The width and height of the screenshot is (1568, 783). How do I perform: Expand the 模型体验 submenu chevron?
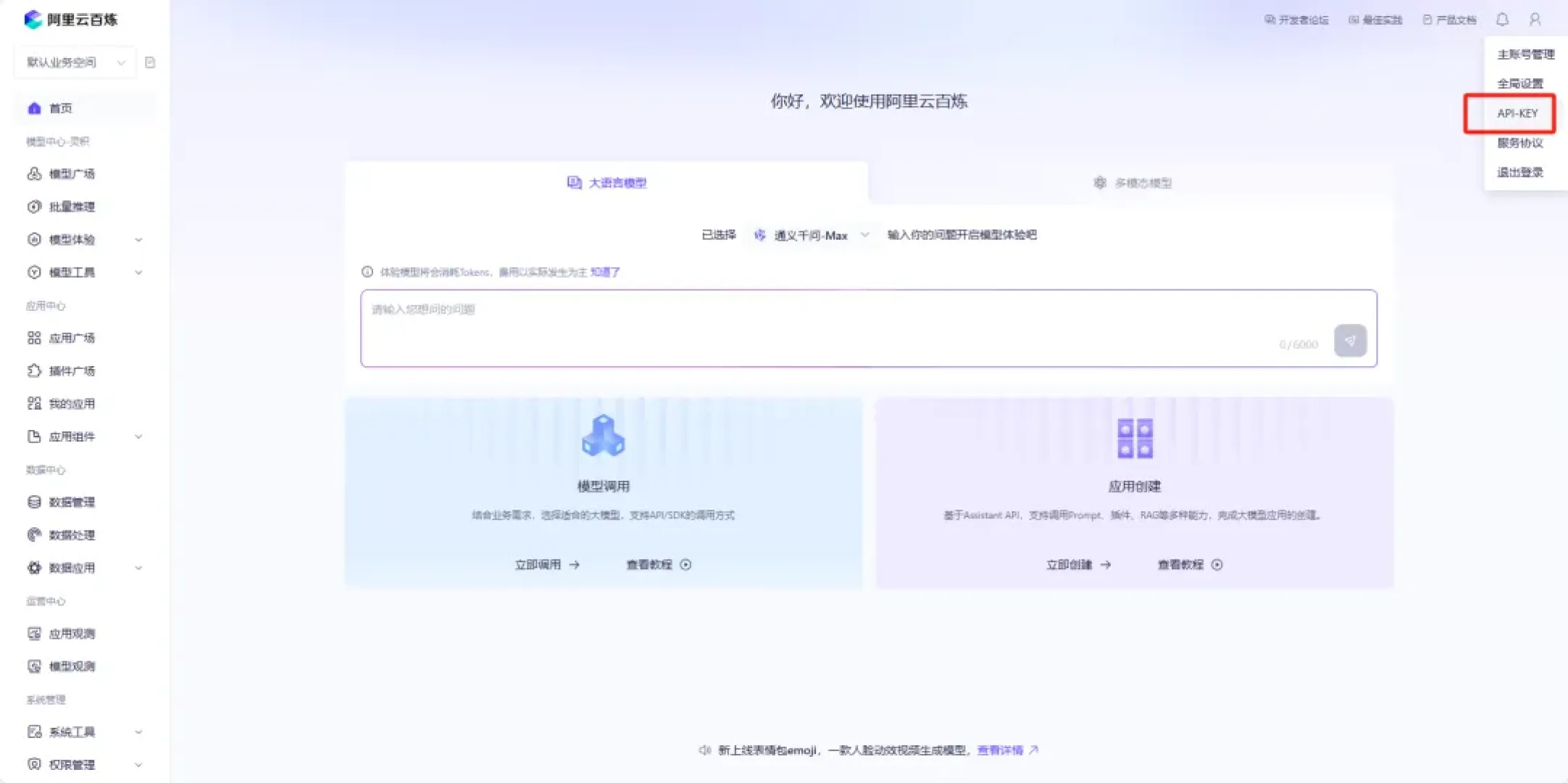coord(138,240)
